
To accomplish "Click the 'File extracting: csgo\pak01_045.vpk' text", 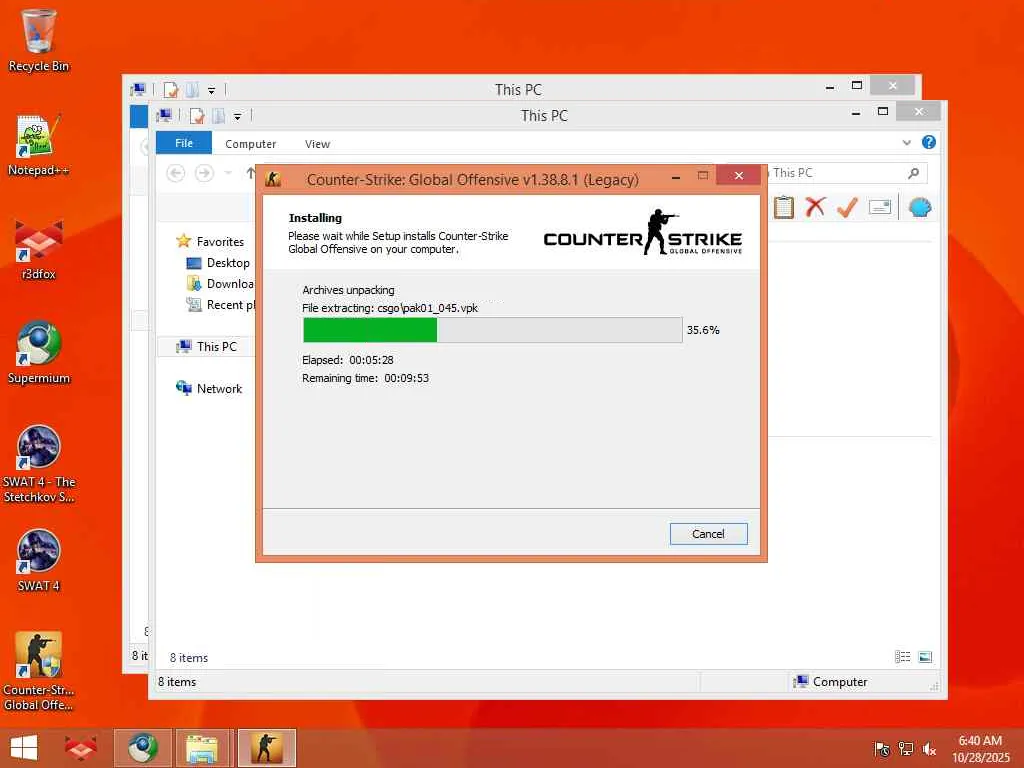I will (390, 308).
